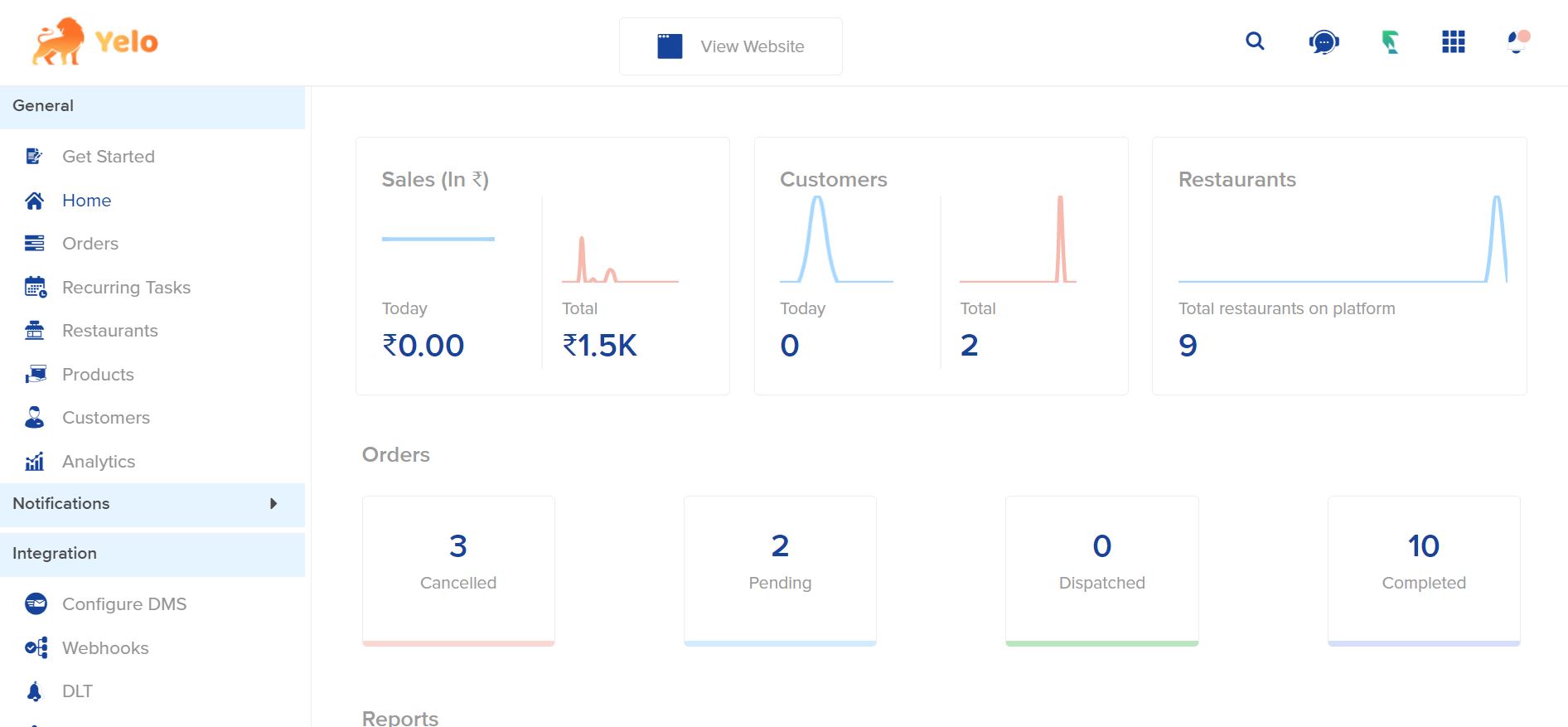Screen dimensions: 1568x727
Task: Click the Yelo lion logo
Action: pyautogui.click(x=94, y=41)
